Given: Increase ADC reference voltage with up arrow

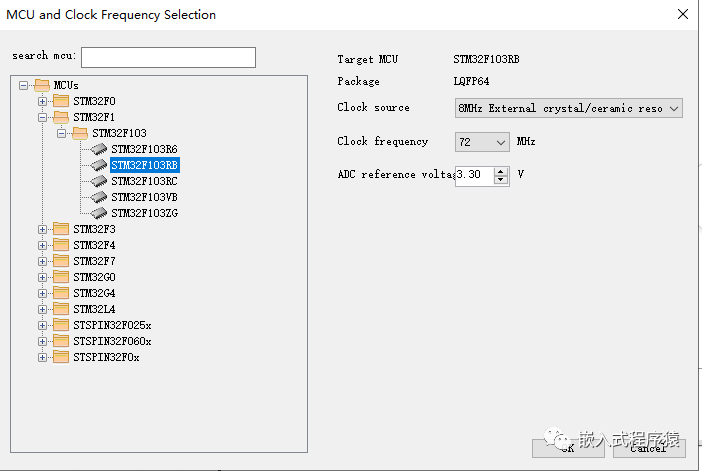Looking at the screenshot, I should tap(501, 171).
